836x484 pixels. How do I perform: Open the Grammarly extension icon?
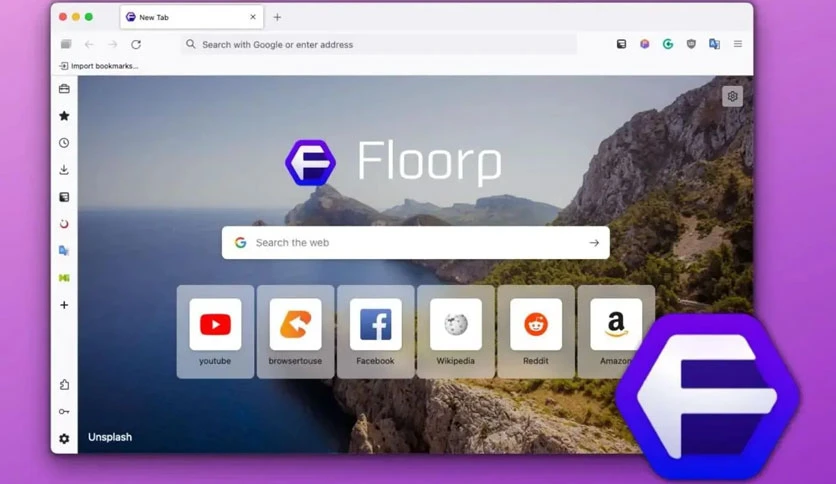tap(668, 44)
